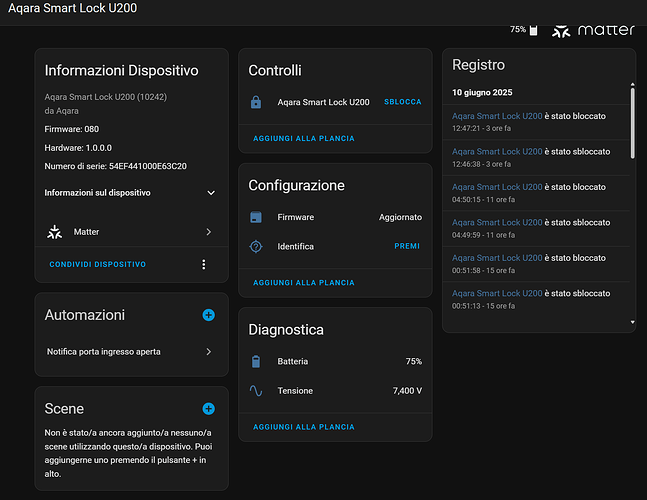This screenshot has height=500, width=647.
Task: Click the plus icon next to Scene
Action: coord(208,408)
